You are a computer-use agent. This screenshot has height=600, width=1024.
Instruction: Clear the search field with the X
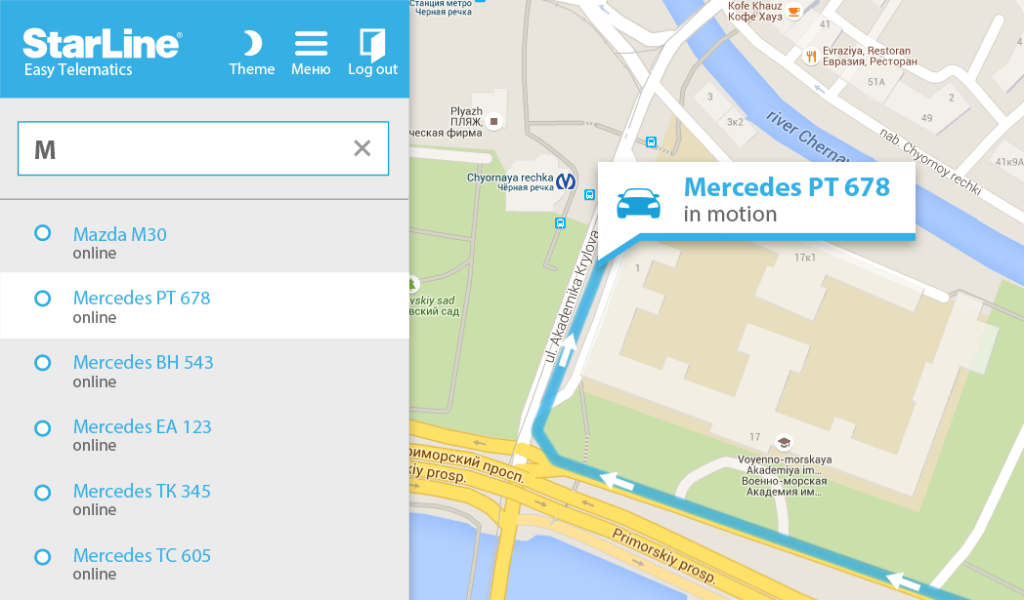[x=362, y=148]
